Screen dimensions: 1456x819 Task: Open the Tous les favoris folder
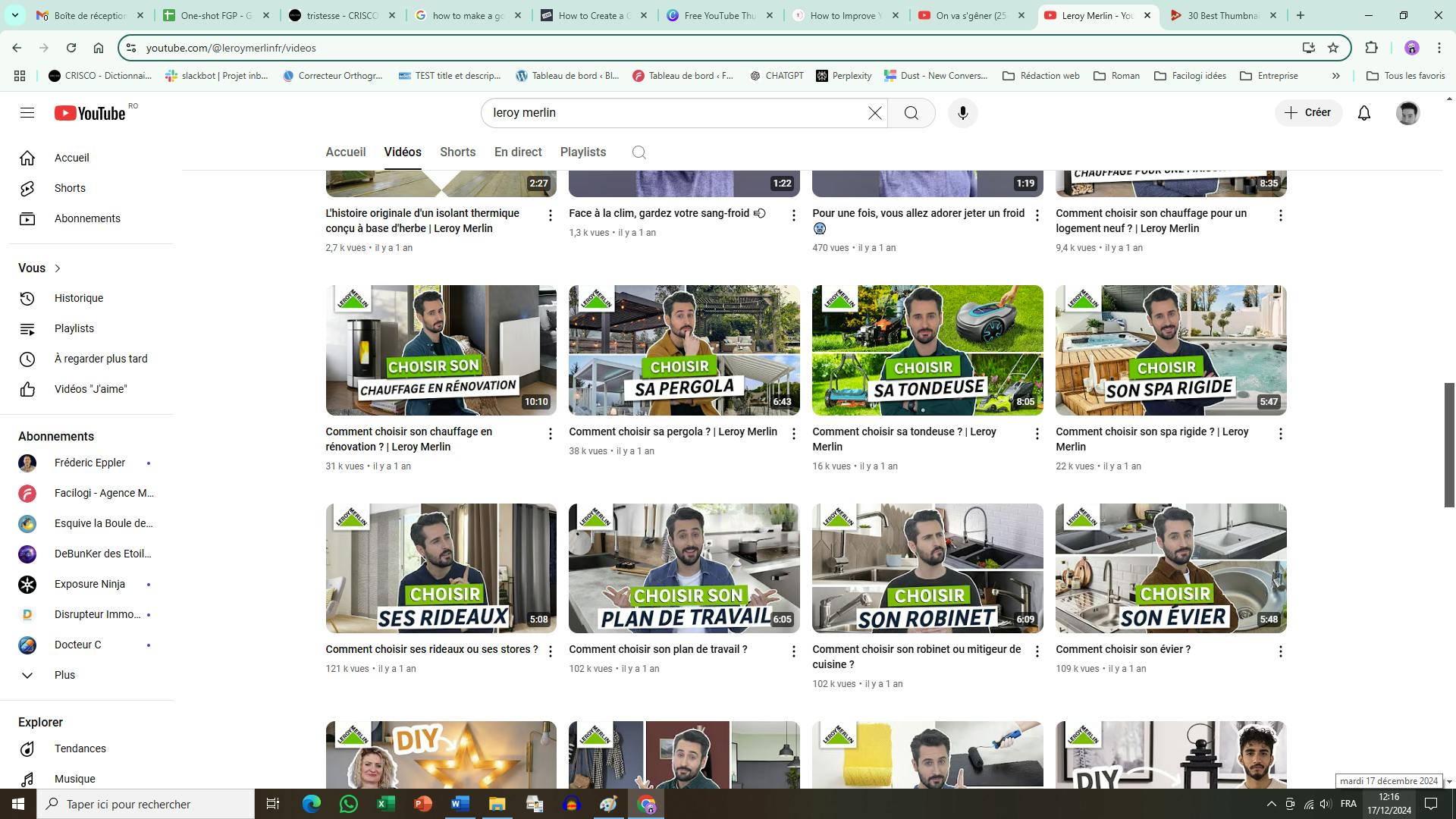click(x=1405, y=76)
